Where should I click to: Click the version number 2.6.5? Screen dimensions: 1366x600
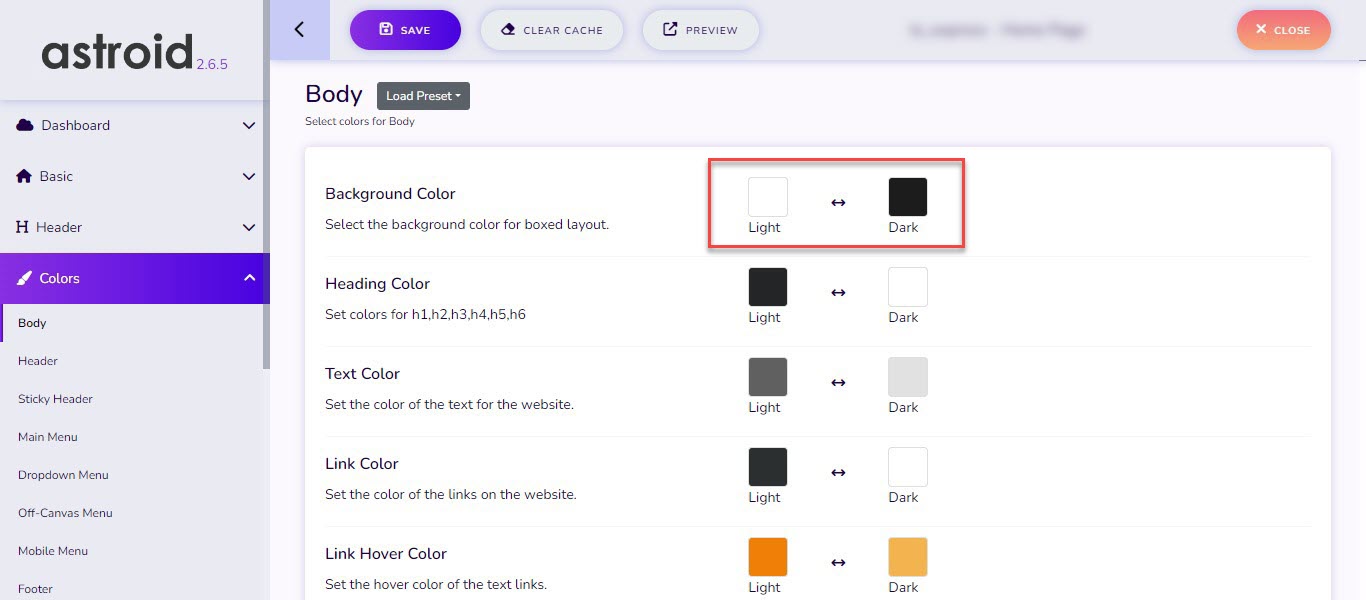point(212,64)
